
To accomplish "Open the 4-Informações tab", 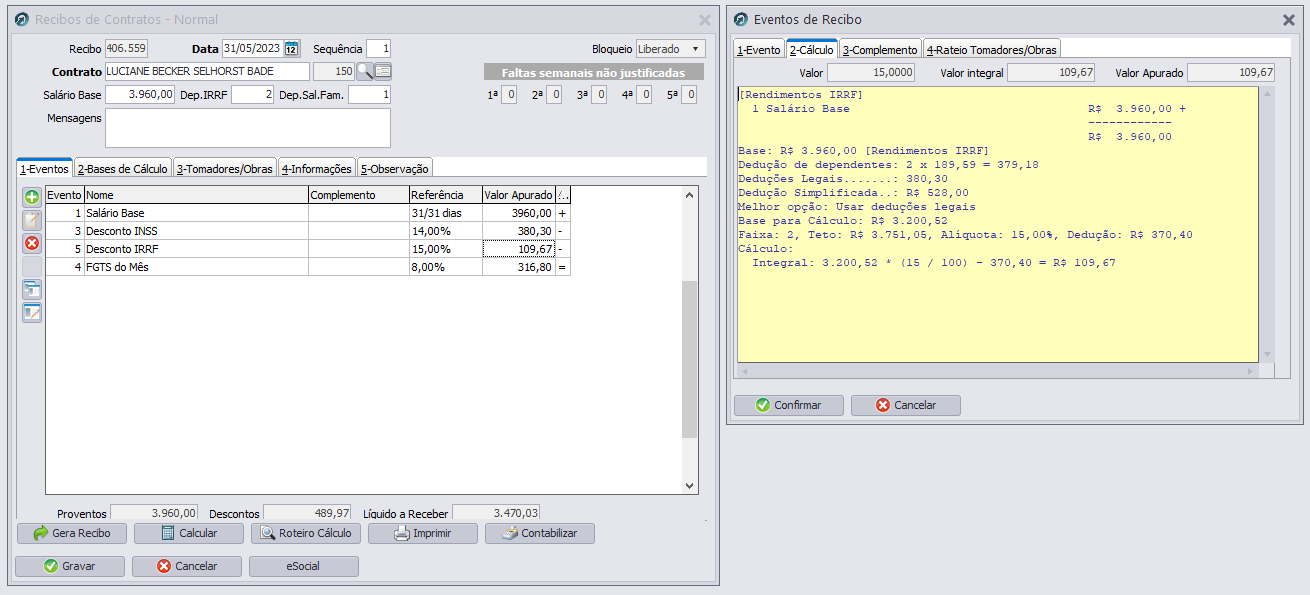I will point(316,168).
